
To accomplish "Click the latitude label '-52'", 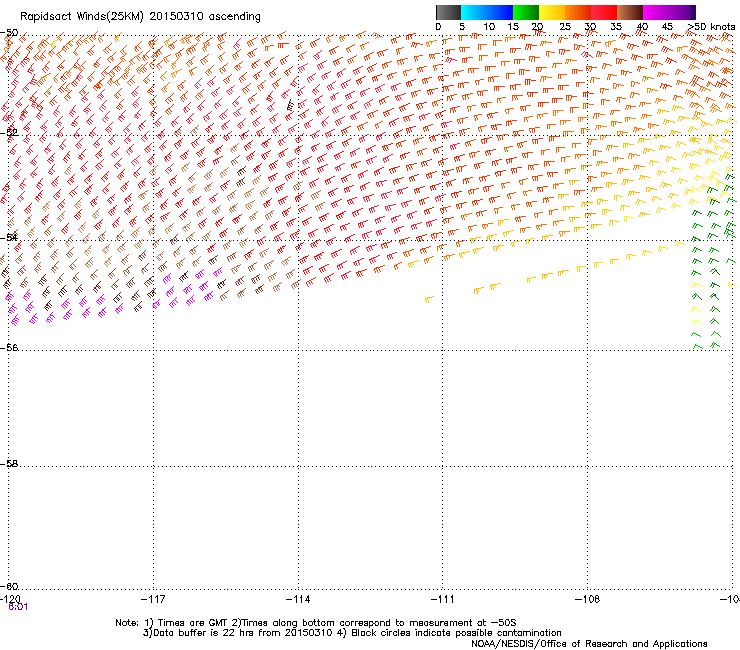I will pos(9,133).
